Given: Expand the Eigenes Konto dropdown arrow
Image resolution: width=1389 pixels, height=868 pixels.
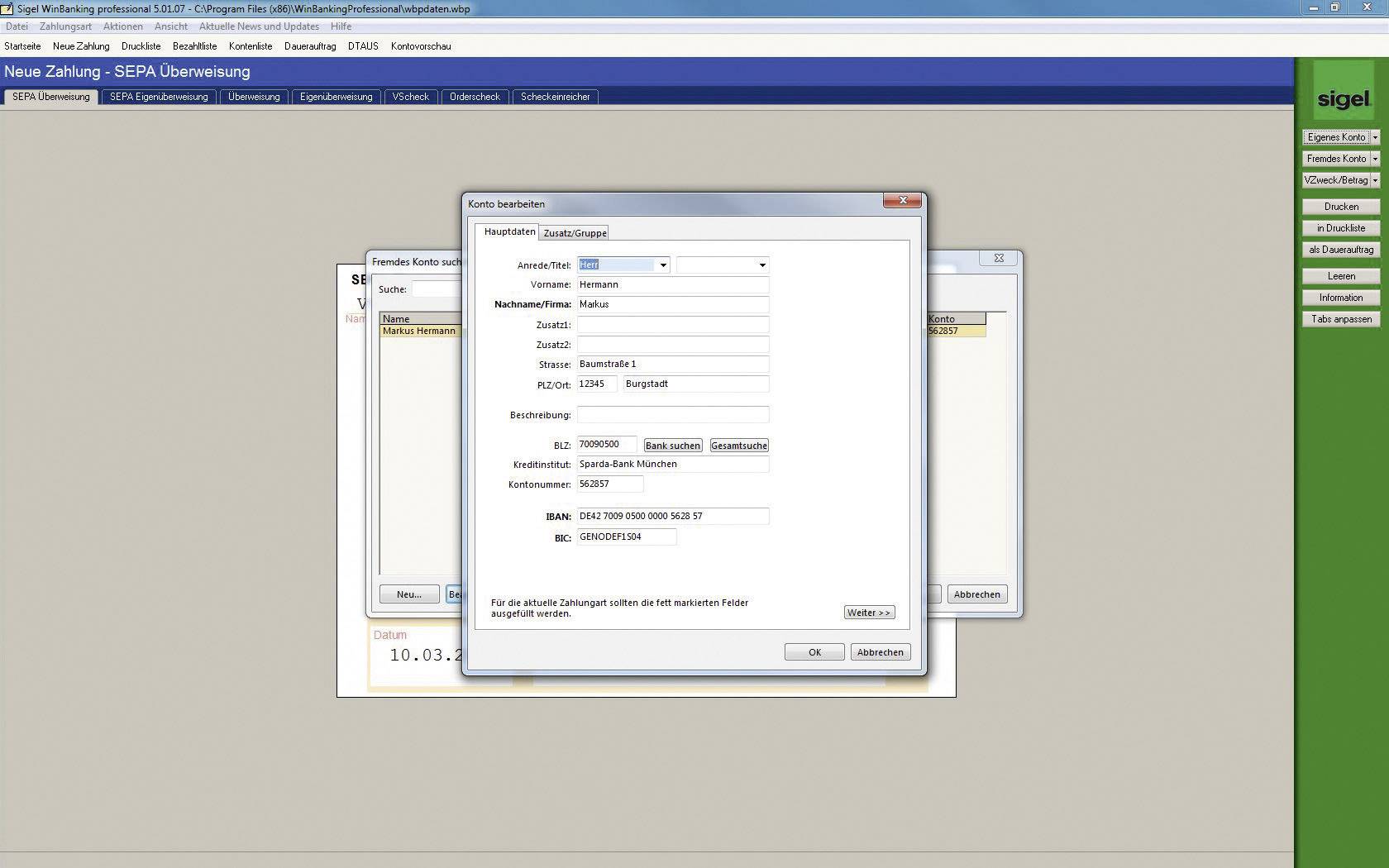Looking at the screenshot, I should click(x=1376, y=136).
